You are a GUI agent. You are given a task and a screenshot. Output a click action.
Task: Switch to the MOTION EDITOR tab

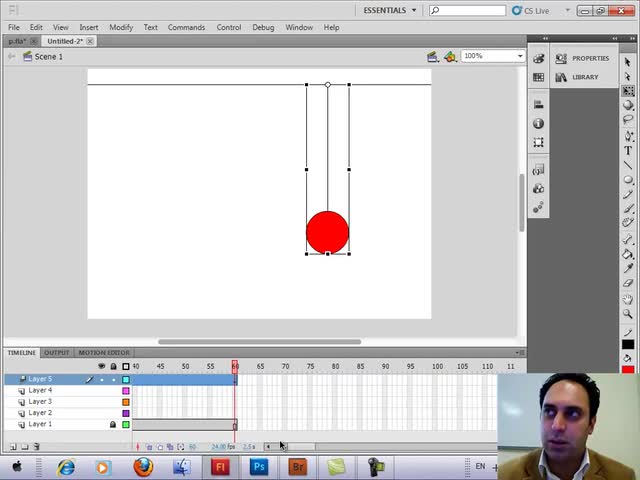[104, 353]
